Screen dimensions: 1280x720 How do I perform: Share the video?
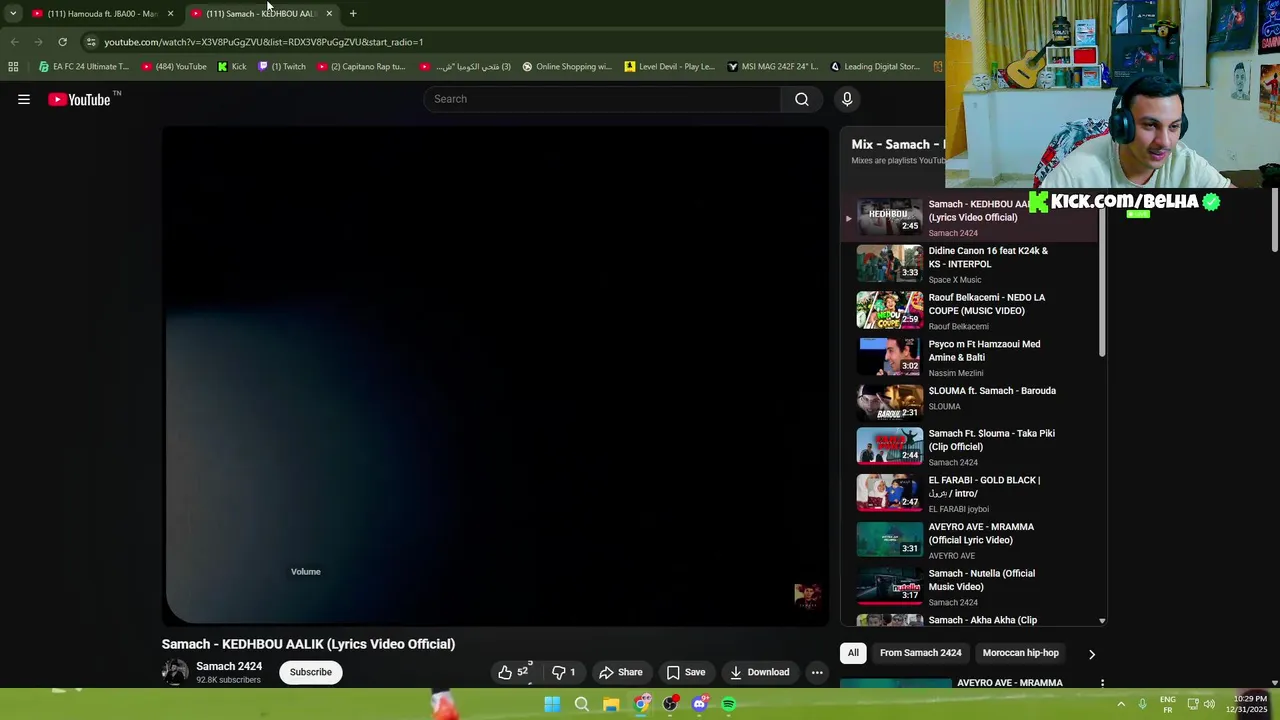(621, 672)
